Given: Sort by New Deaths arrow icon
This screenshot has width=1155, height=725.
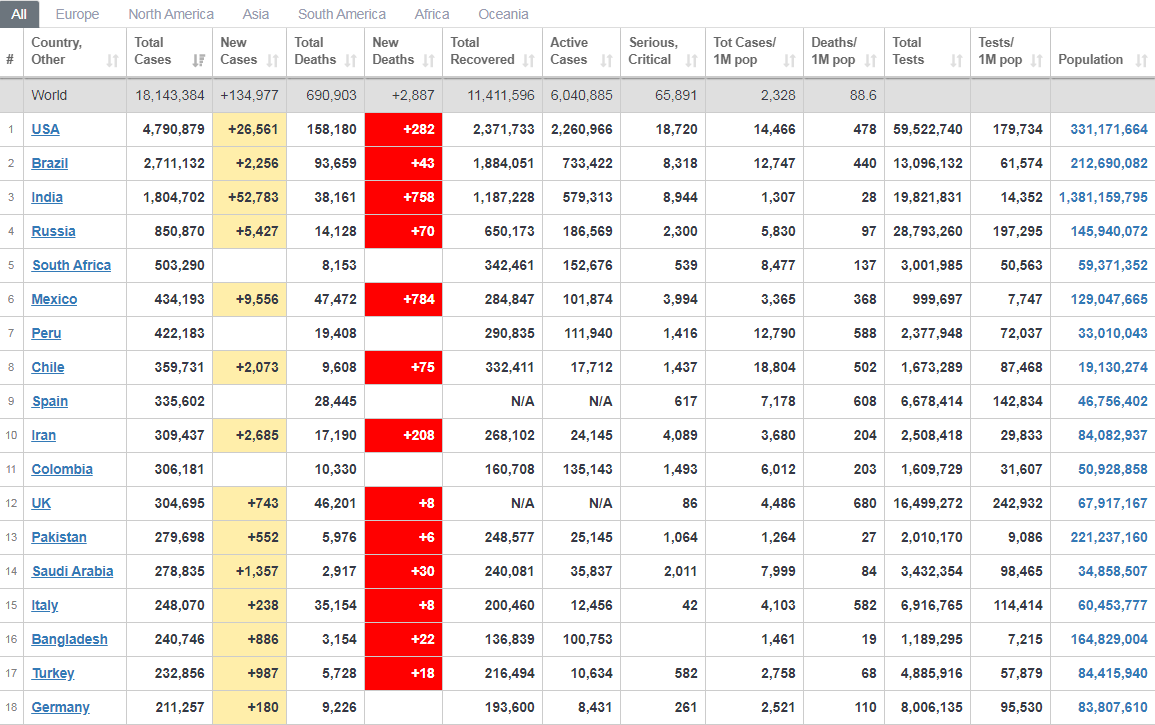Looking at the screenshot, I should coord(429,60).
